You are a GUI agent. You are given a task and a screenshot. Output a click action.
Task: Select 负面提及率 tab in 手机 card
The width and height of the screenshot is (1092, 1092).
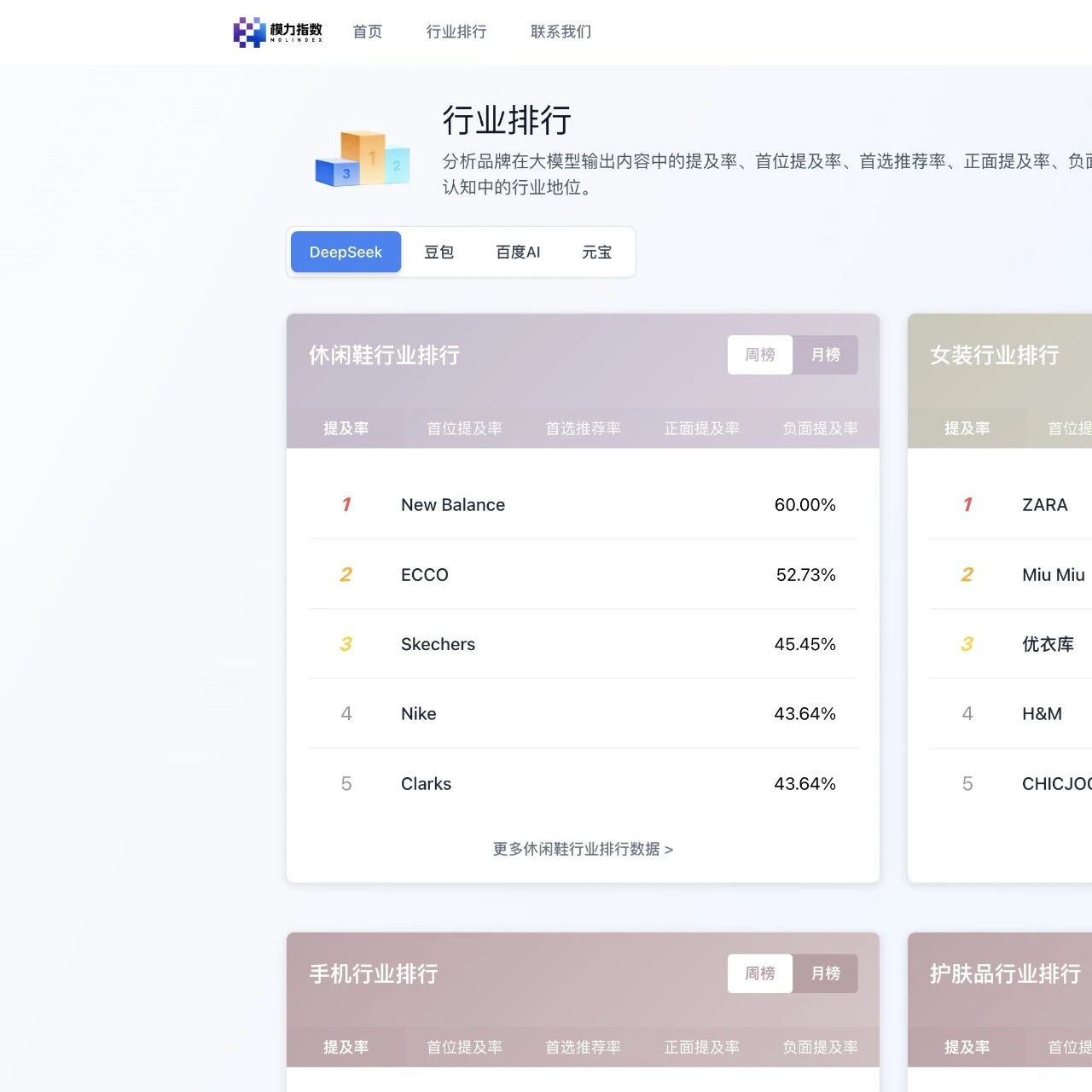tap(820, 1047)
